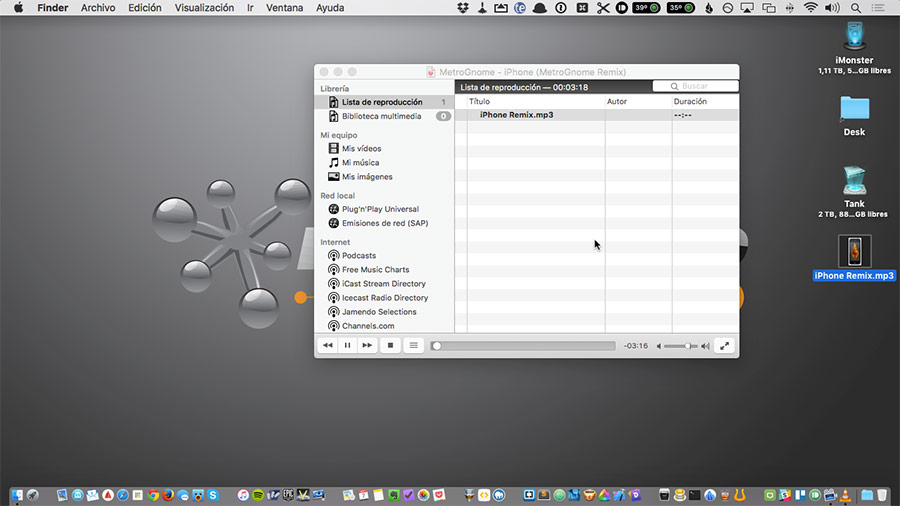The image size is (900, 506).
Task: Click the VLC cone icon in Dock
Action: [845, 495]
